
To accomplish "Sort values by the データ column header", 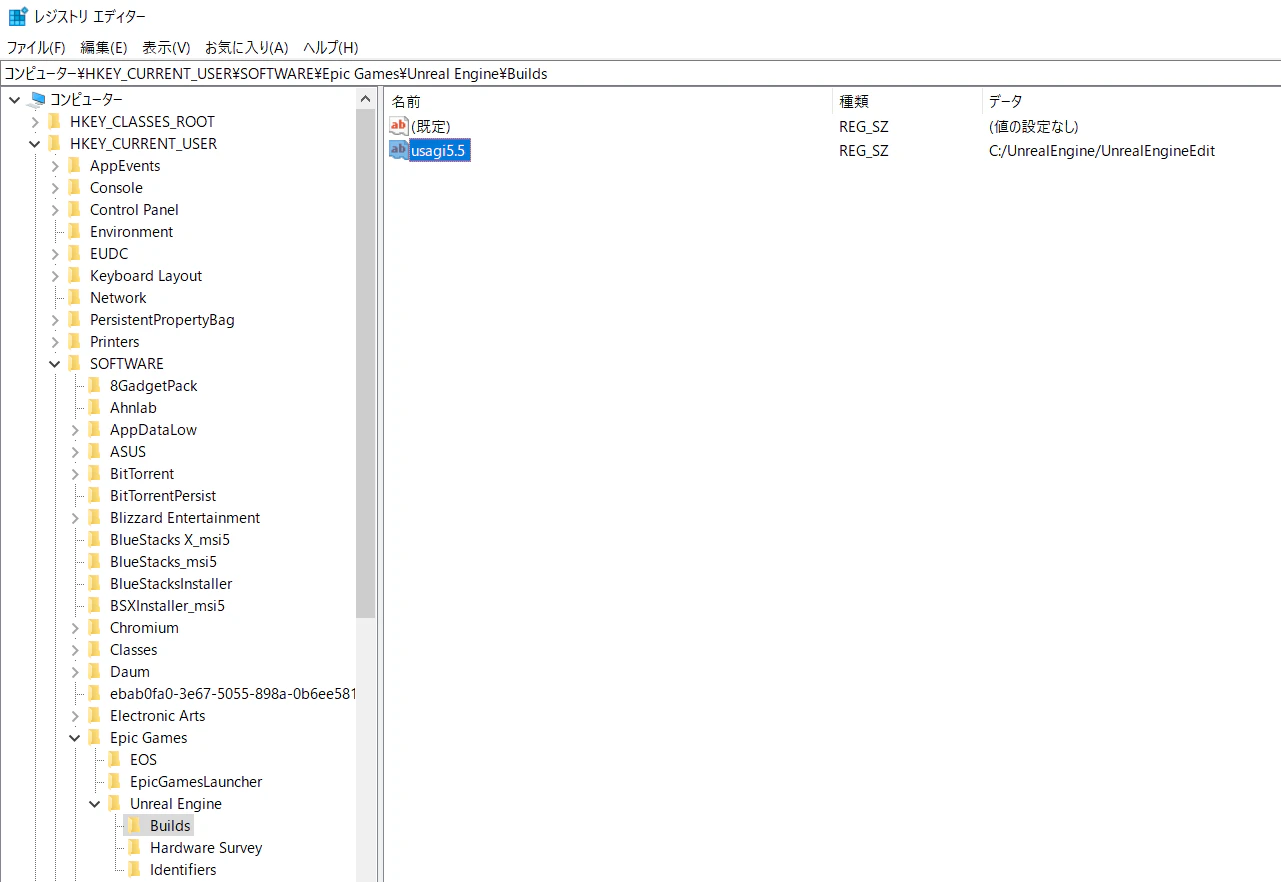I will (x=1130, y=101).
